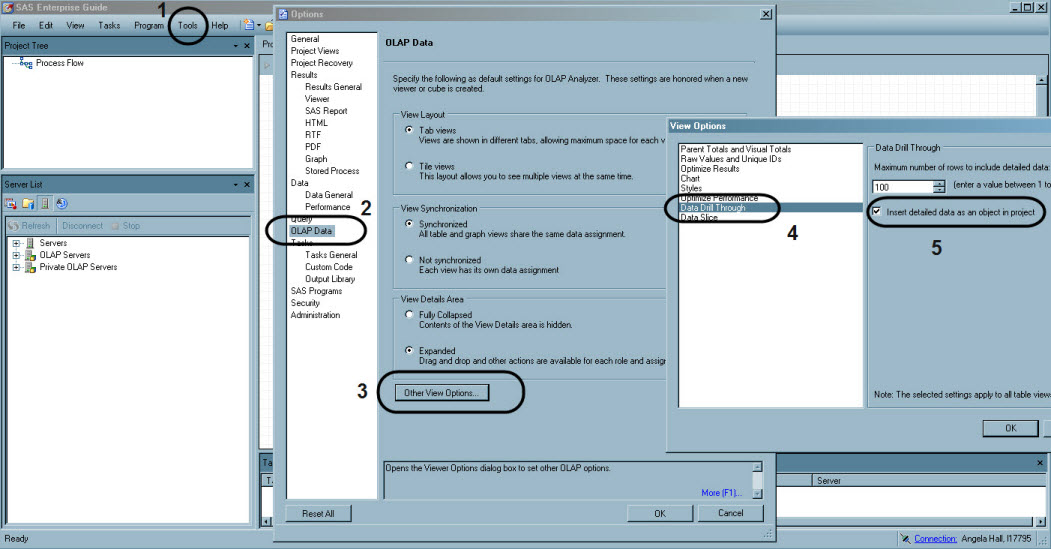Select Project Views in options list
The image size is (1051, 549).
click(x=315, y=51)
